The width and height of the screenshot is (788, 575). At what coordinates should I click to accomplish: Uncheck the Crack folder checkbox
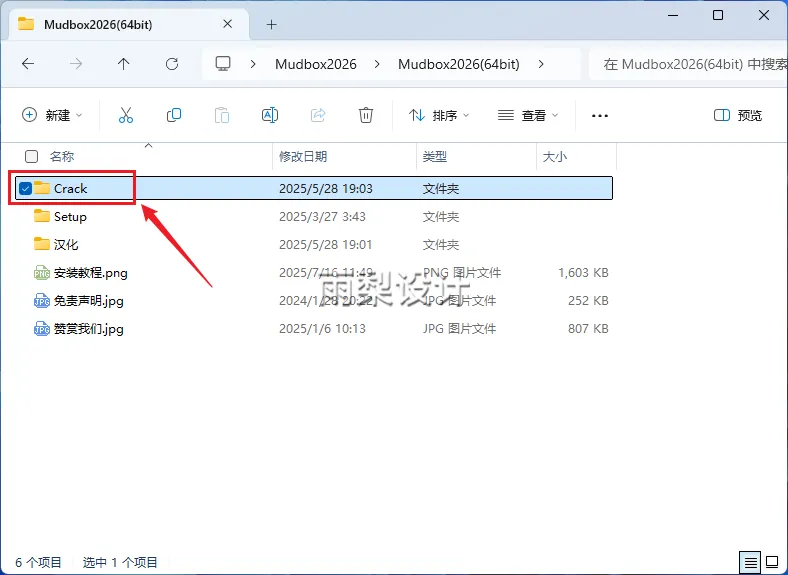click(25, 188)
